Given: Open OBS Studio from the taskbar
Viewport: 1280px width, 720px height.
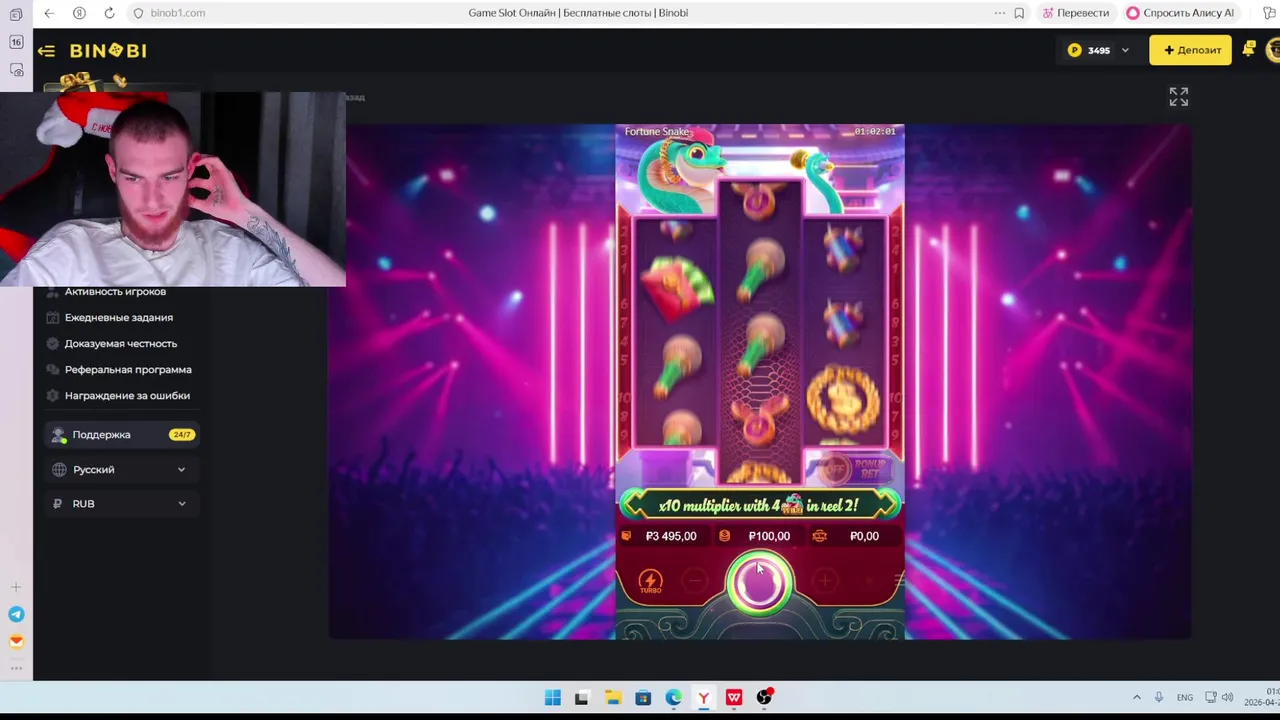Looking at the screenshot, I should 765,697.
